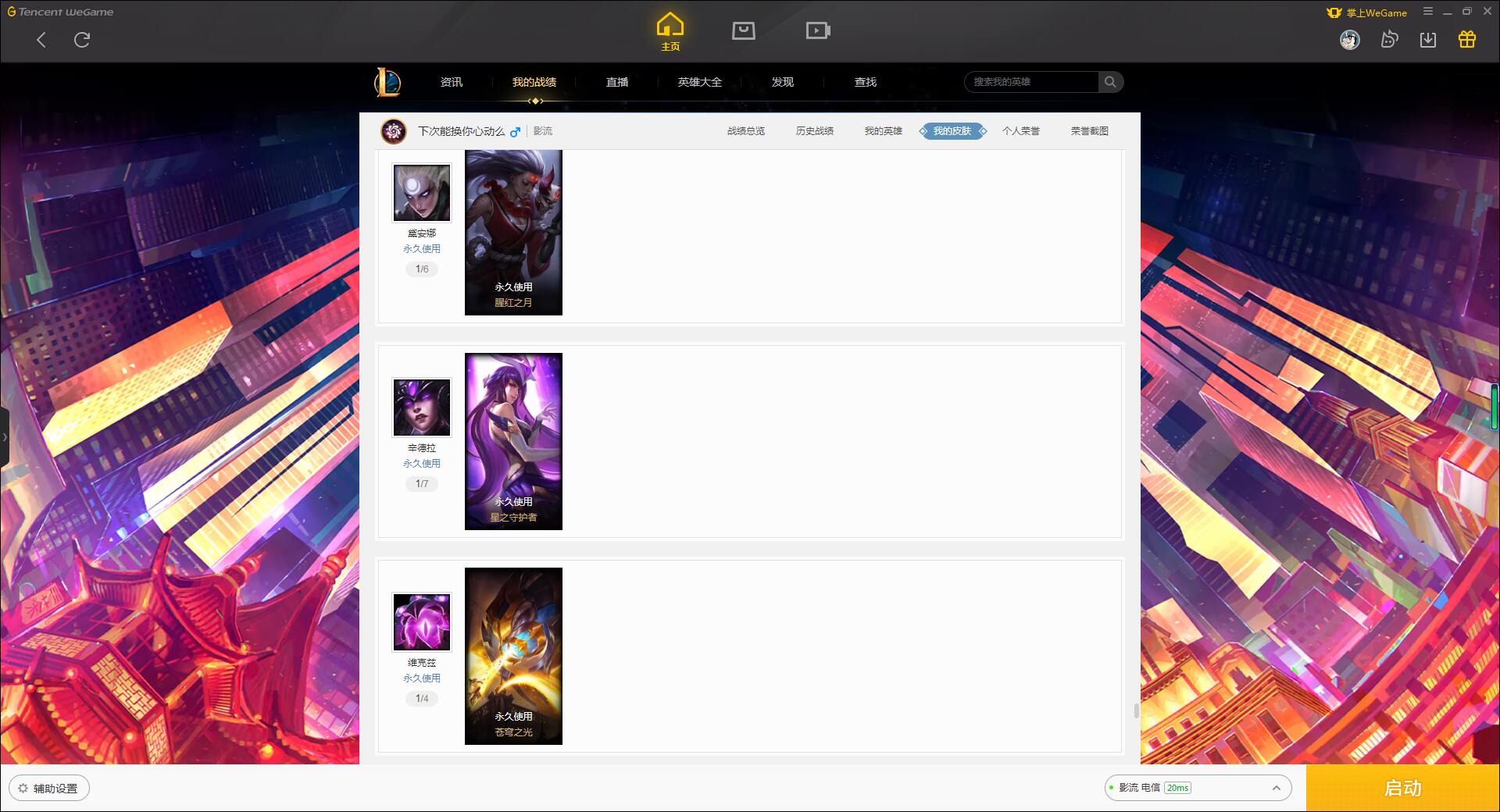Click the League of Legends logo
The height and width of the screenshot is (812, 1500).
pos(387,82)
